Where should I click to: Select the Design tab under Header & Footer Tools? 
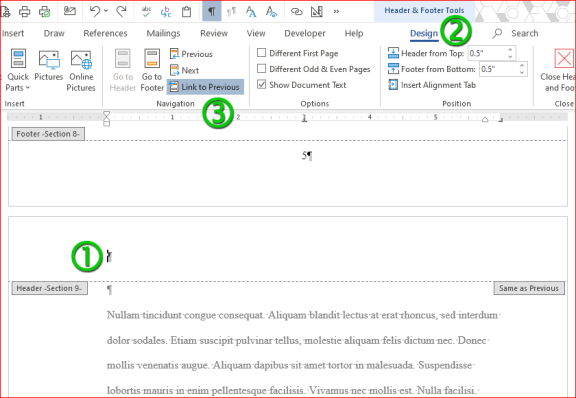tap(424, 34)
